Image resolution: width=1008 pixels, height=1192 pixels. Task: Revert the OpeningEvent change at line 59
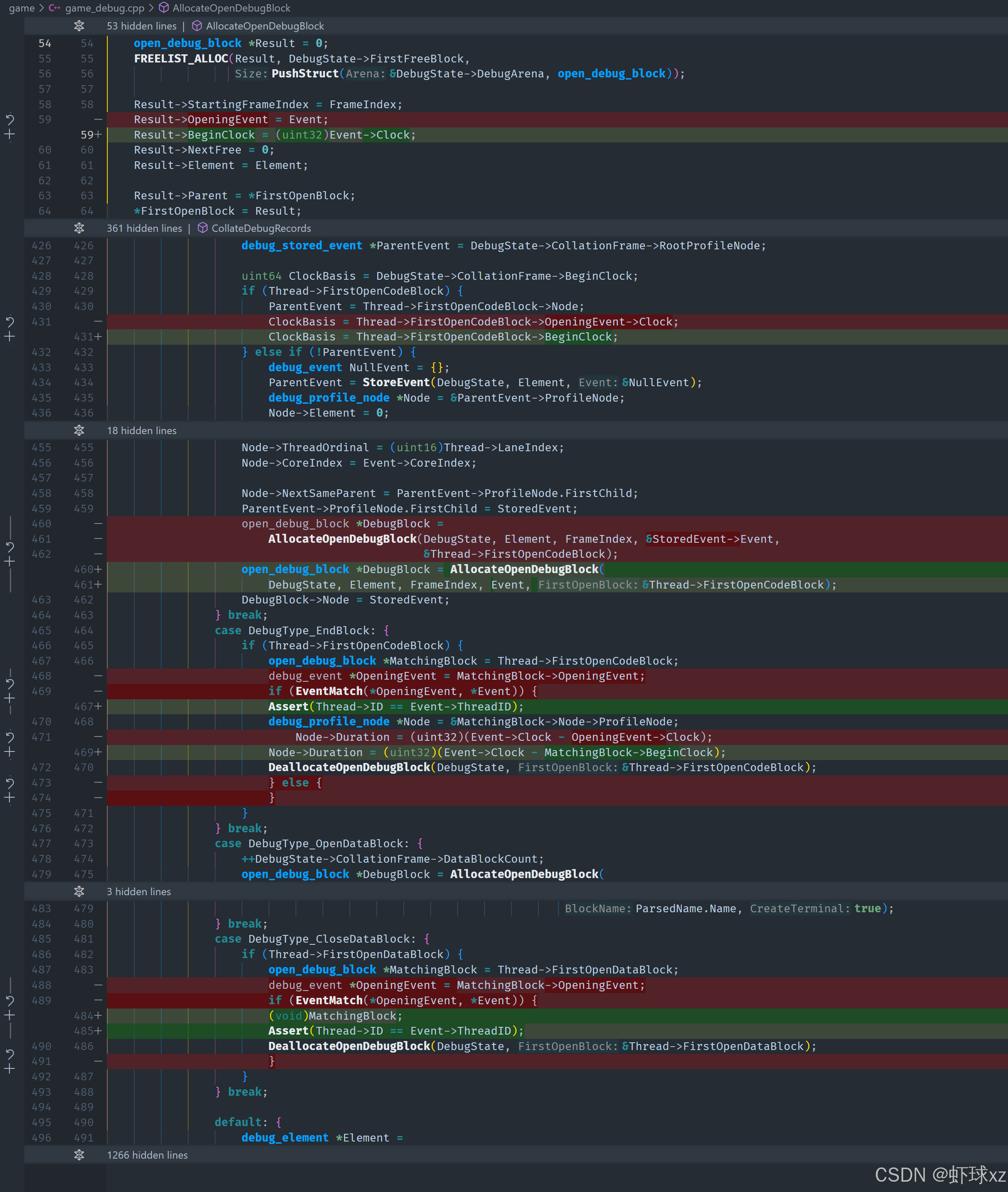click(10, 119)
